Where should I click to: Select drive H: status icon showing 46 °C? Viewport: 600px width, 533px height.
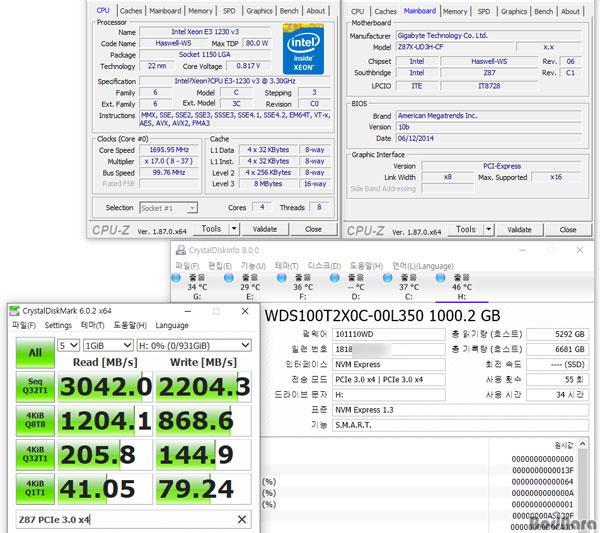point(440,278)
